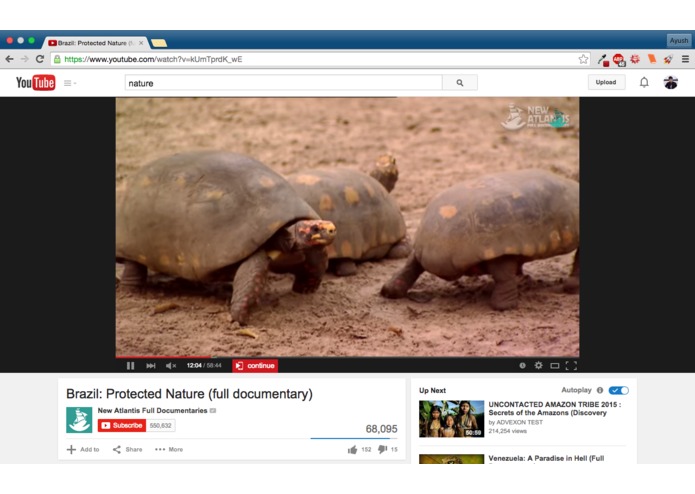Share this video
Screen dimensions: 695x494
(x=127, y=449)
